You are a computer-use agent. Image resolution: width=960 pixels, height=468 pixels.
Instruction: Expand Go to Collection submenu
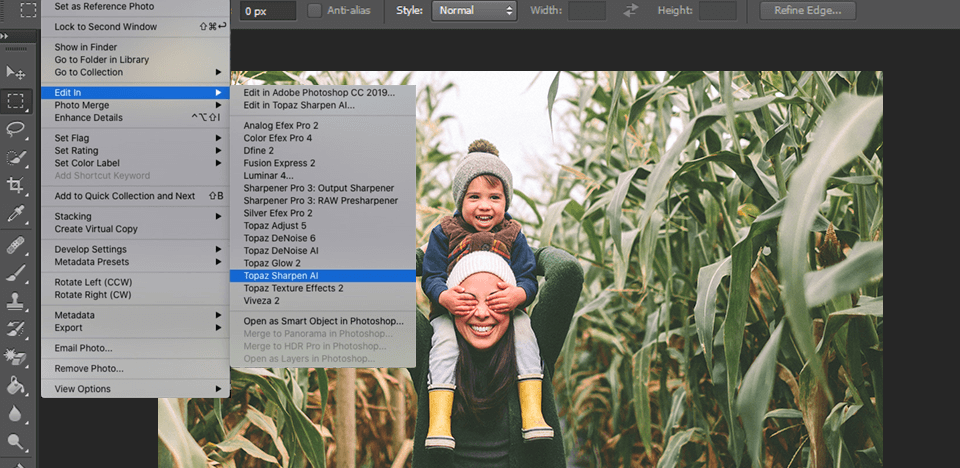(135, 72)
